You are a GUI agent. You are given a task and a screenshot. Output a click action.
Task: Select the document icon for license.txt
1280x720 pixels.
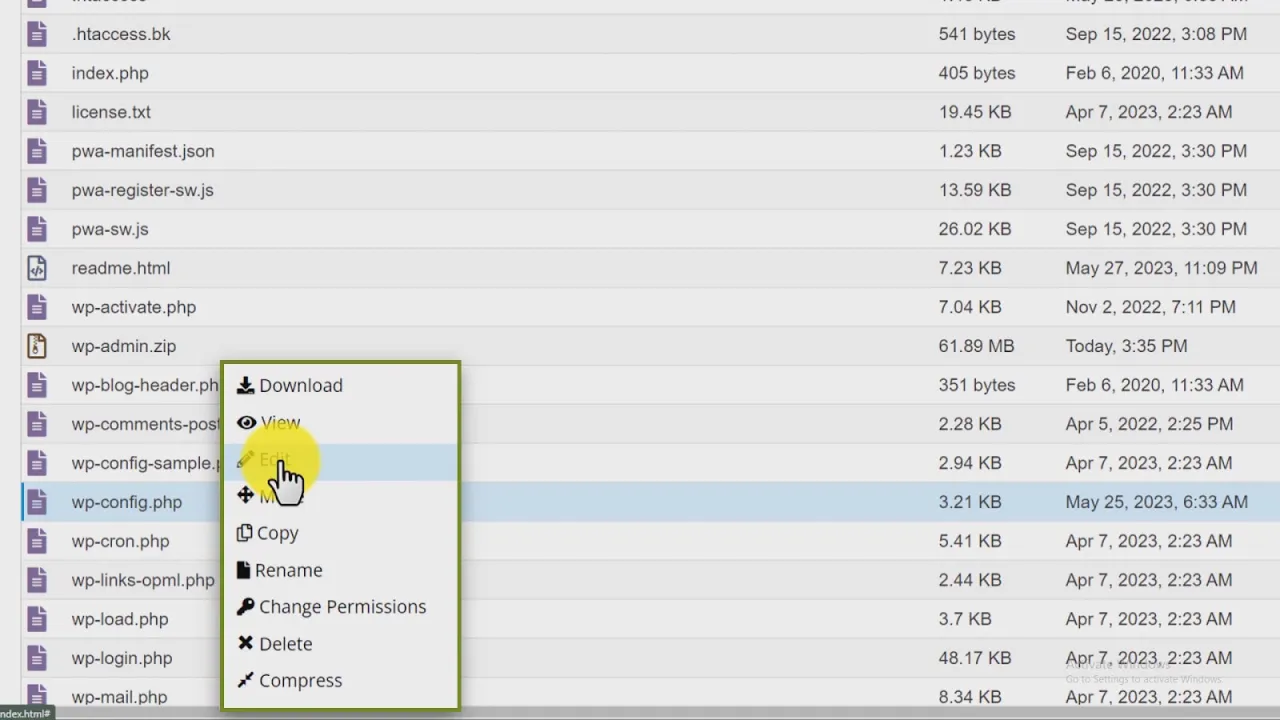[37, 112]
